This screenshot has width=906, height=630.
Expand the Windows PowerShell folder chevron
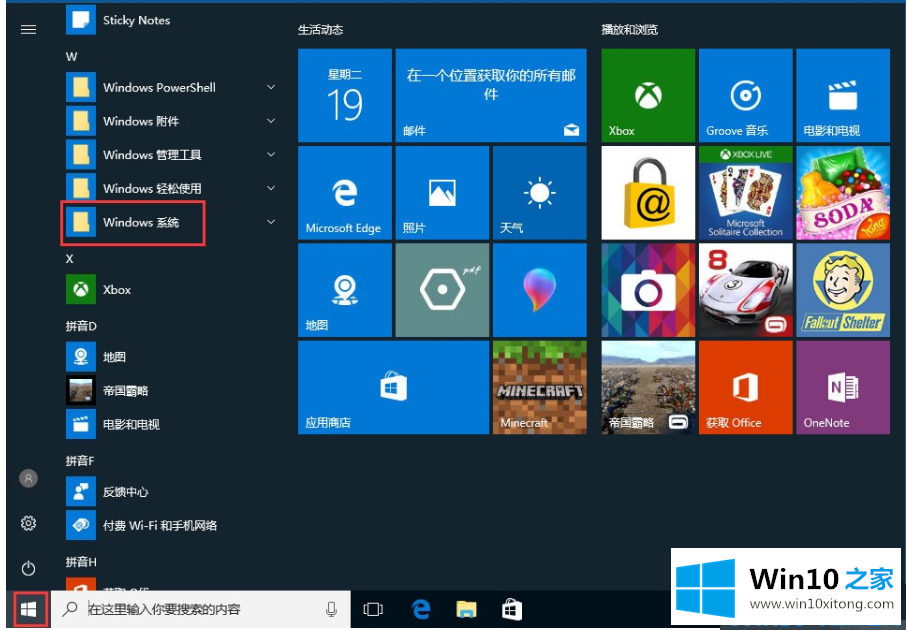[271, 87]
